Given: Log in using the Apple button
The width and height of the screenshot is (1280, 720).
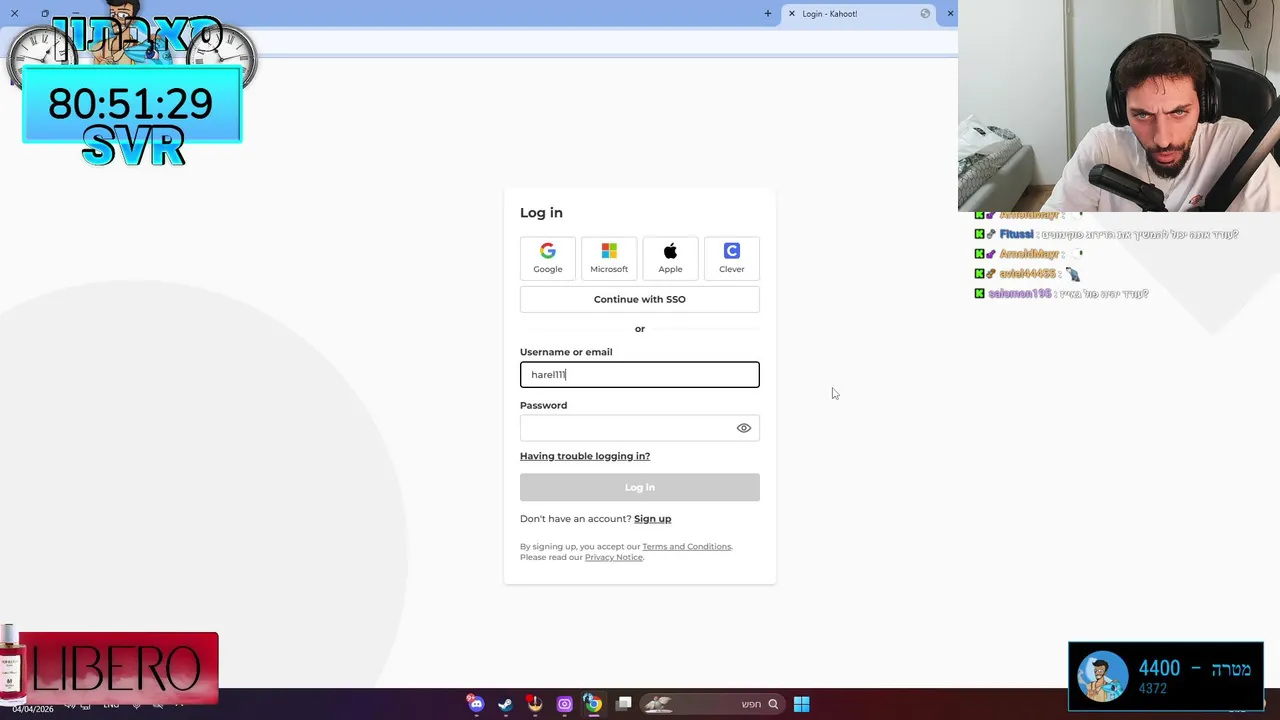Looking at the screenshot, I should coord(670,258).
